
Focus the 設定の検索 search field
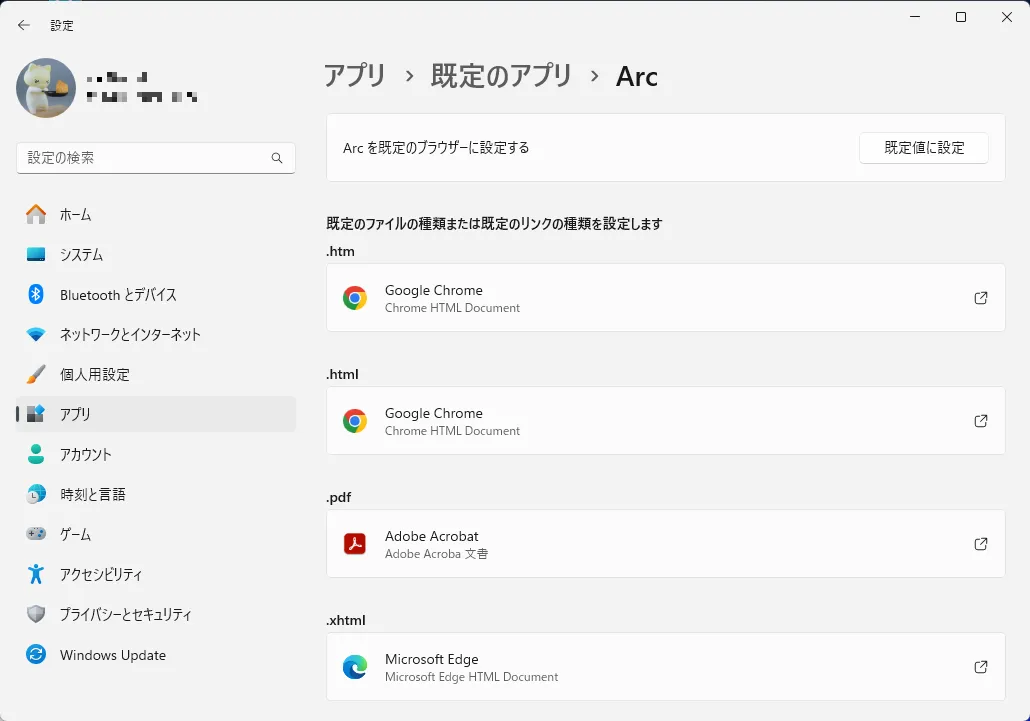pyautogui.click(x=156, y=158)
